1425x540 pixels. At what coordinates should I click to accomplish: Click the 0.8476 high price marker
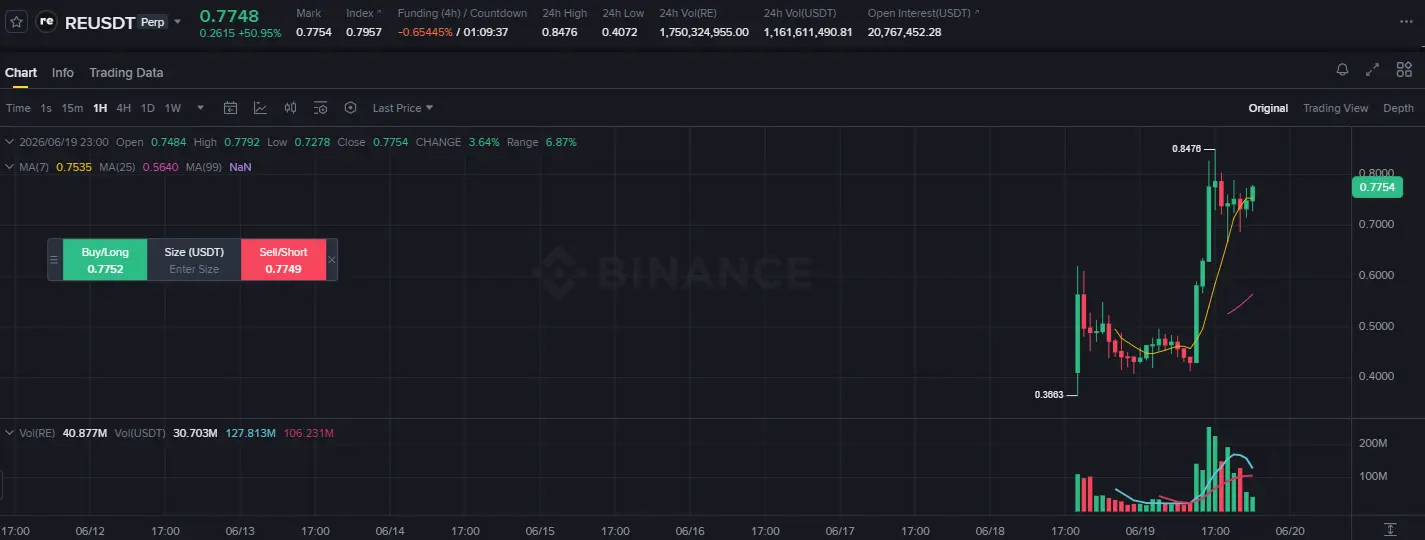[x=1186, y=148]
